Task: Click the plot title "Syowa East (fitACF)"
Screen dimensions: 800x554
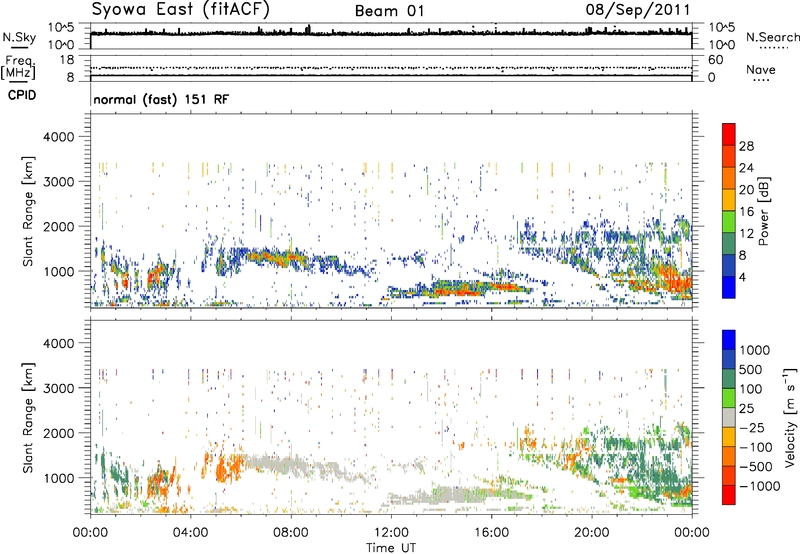Action: tap(181, 10)
